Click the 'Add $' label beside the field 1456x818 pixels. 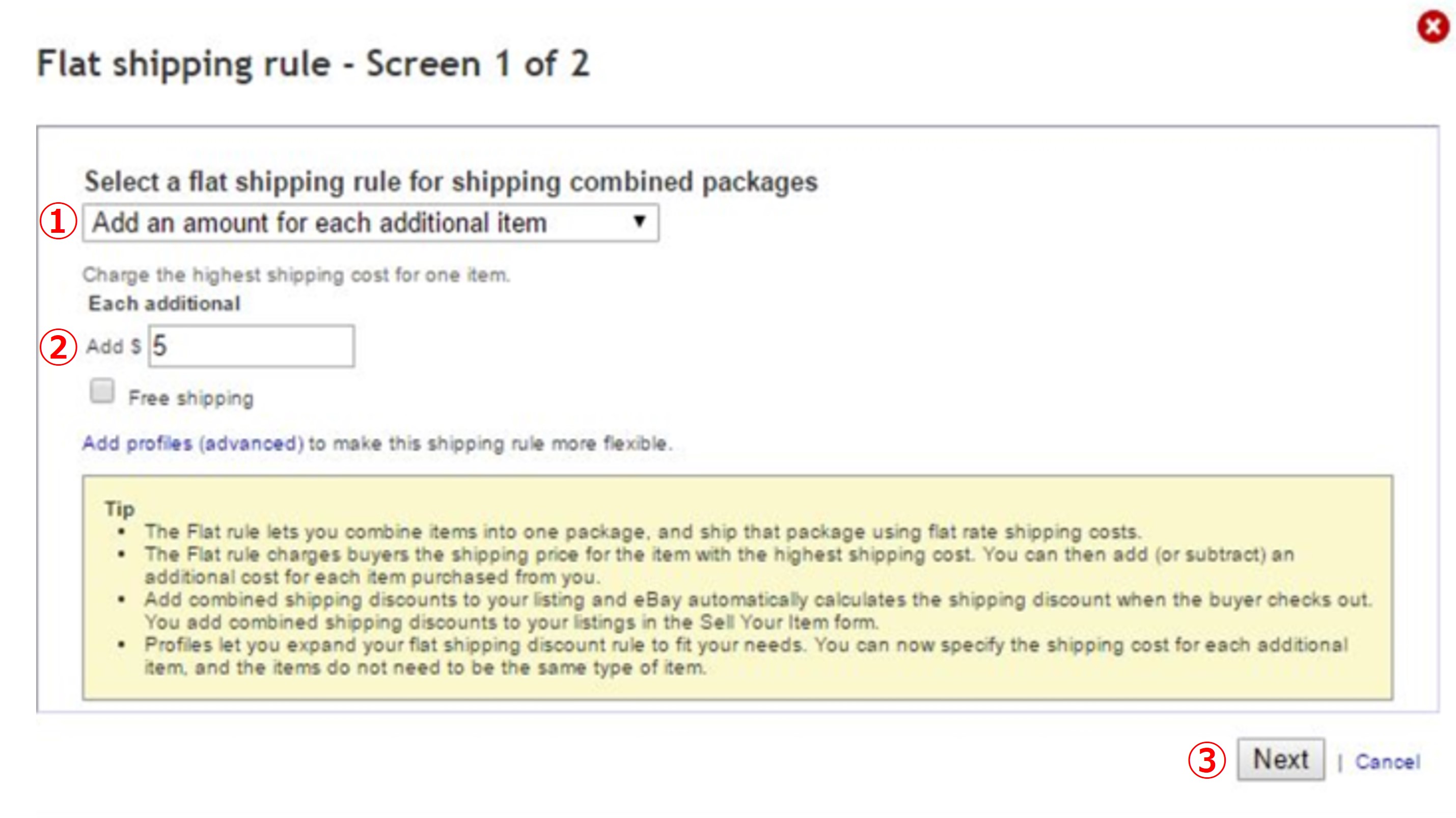tap(114, 346)
